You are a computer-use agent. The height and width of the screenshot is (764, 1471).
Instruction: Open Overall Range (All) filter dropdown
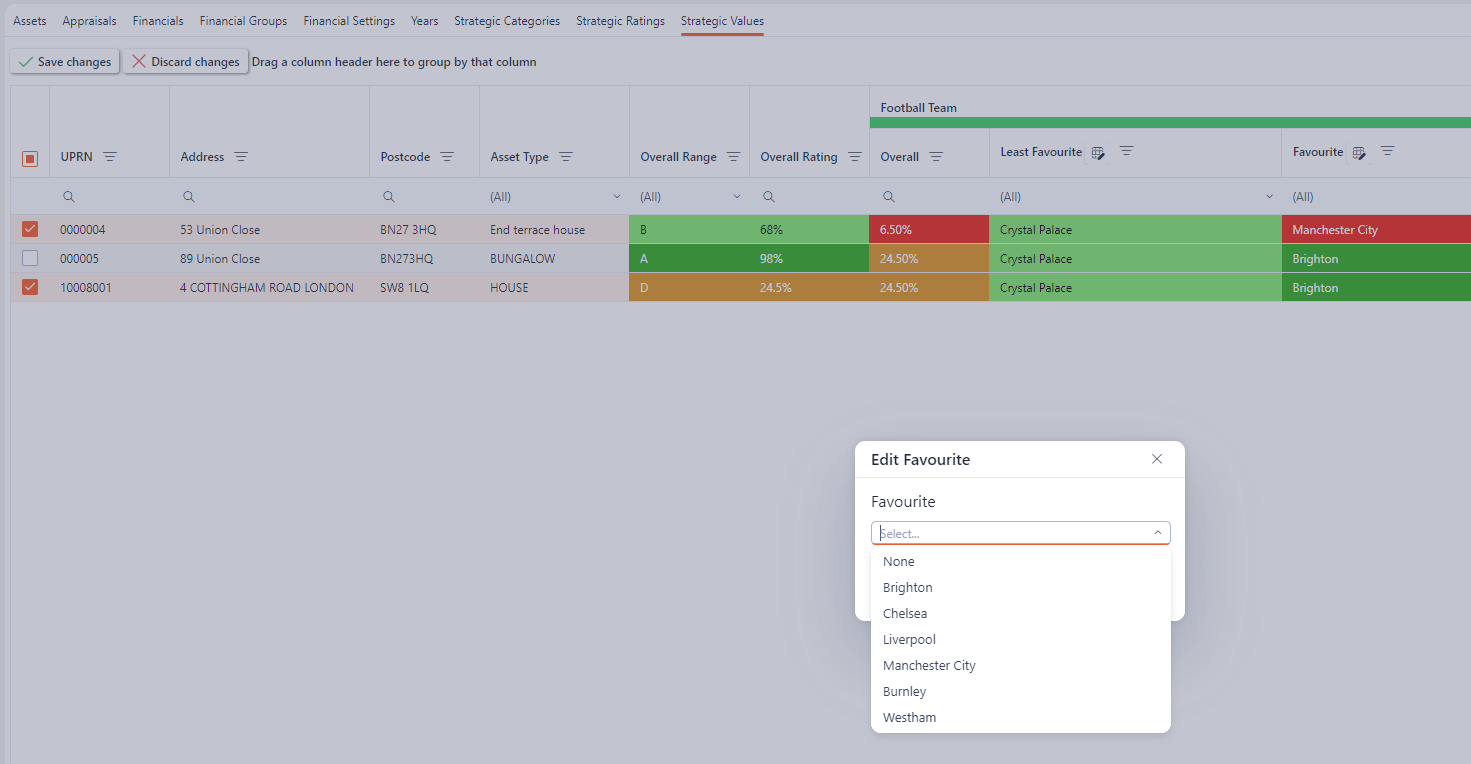(690, 197)
